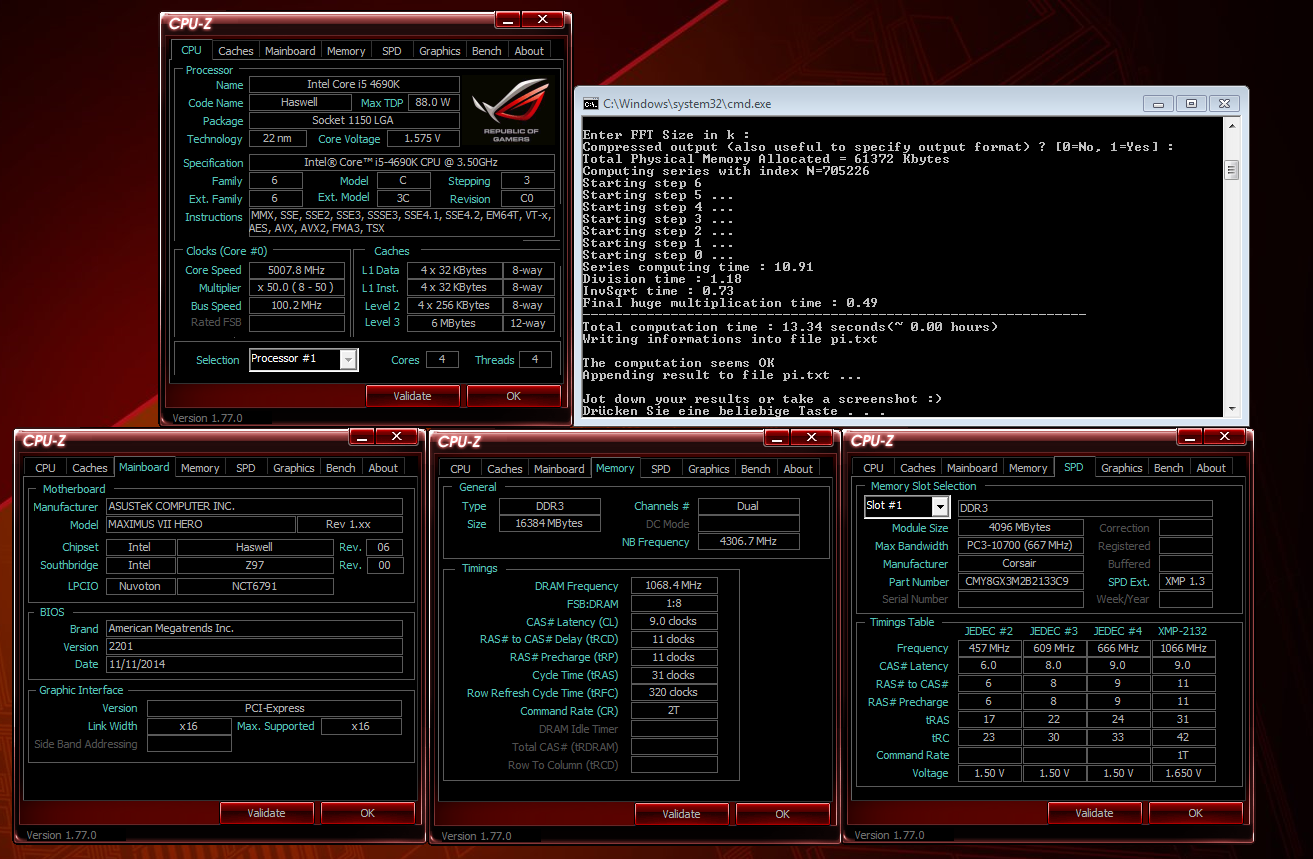
Task: Click the SPD Ext. value XMP 1.3
Action: coord(1186,582)
